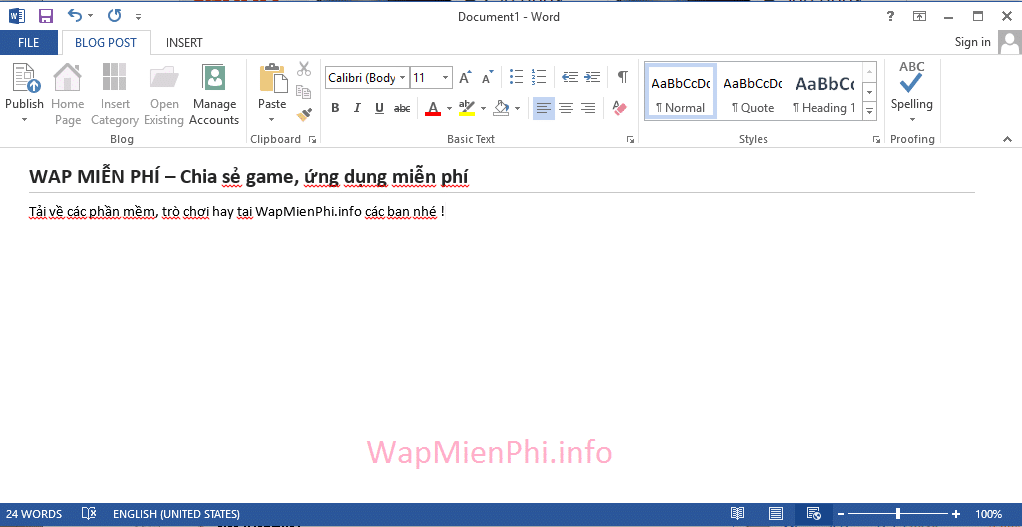
Task: Open the FILE tab
Action: click(x=29, y=42)
